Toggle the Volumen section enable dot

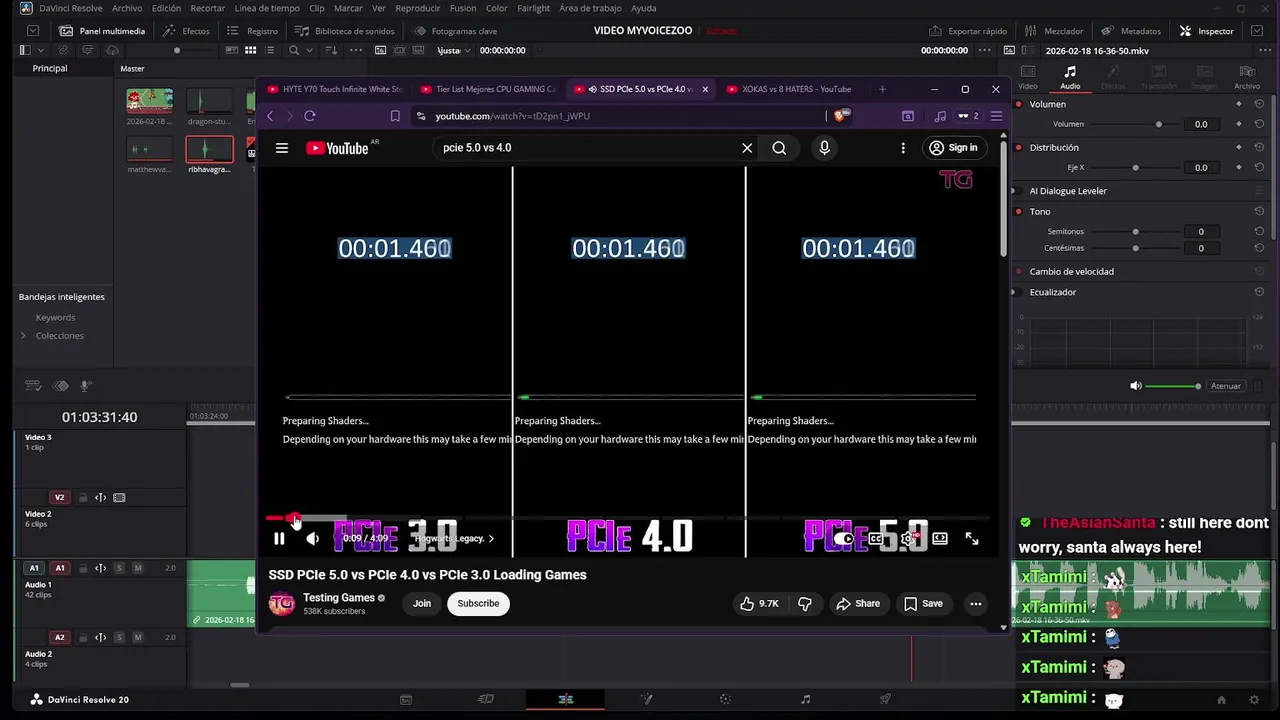[x=1019, y=104]
